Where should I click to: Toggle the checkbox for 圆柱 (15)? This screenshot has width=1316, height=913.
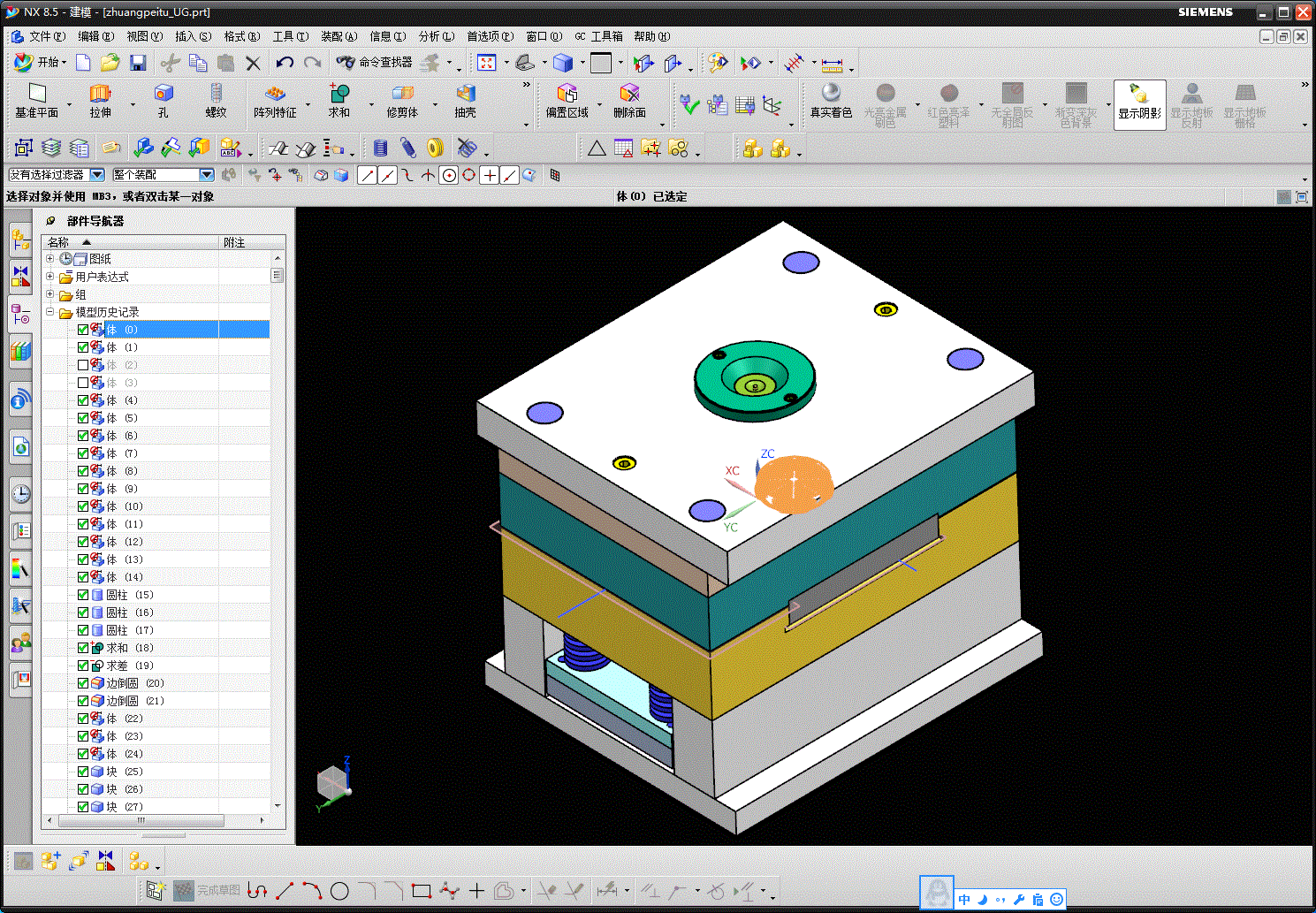point(83,595)
